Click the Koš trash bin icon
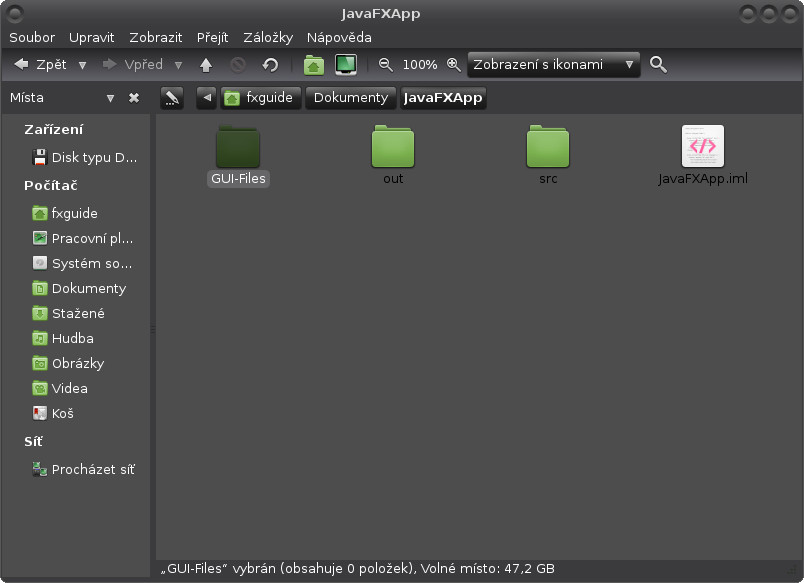The width and height of the screenshot is (804, 583). [x=39, y=413]
